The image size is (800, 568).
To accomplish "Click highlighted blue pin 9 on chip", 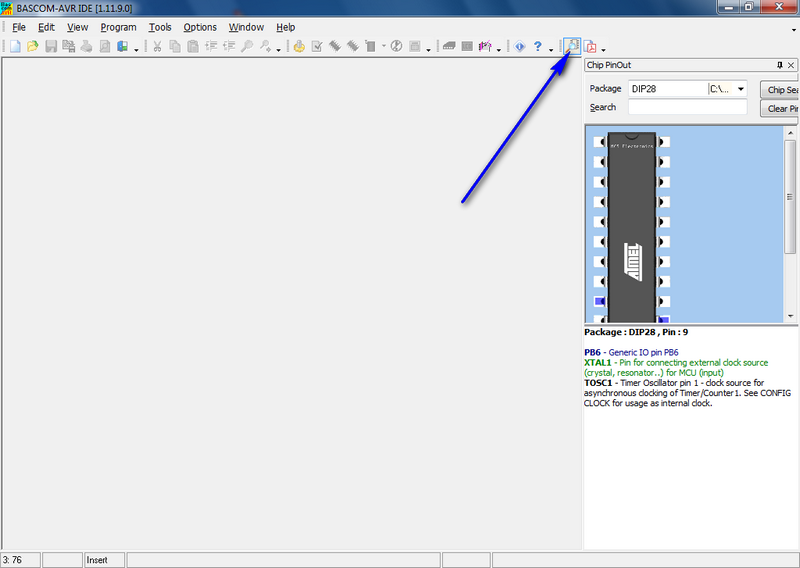I will [600, 302].
